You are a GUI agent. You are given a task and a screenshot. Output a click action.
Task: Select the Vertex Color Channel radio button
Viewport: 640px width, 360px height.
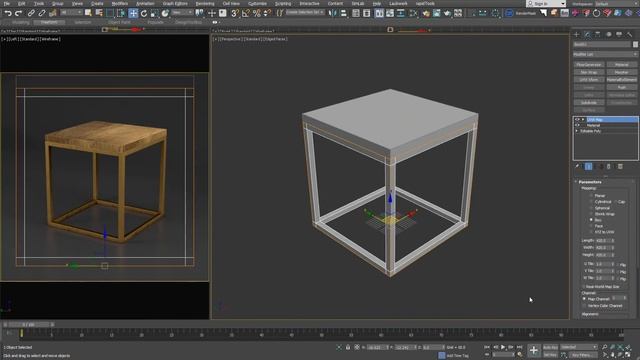pos(584,305)
